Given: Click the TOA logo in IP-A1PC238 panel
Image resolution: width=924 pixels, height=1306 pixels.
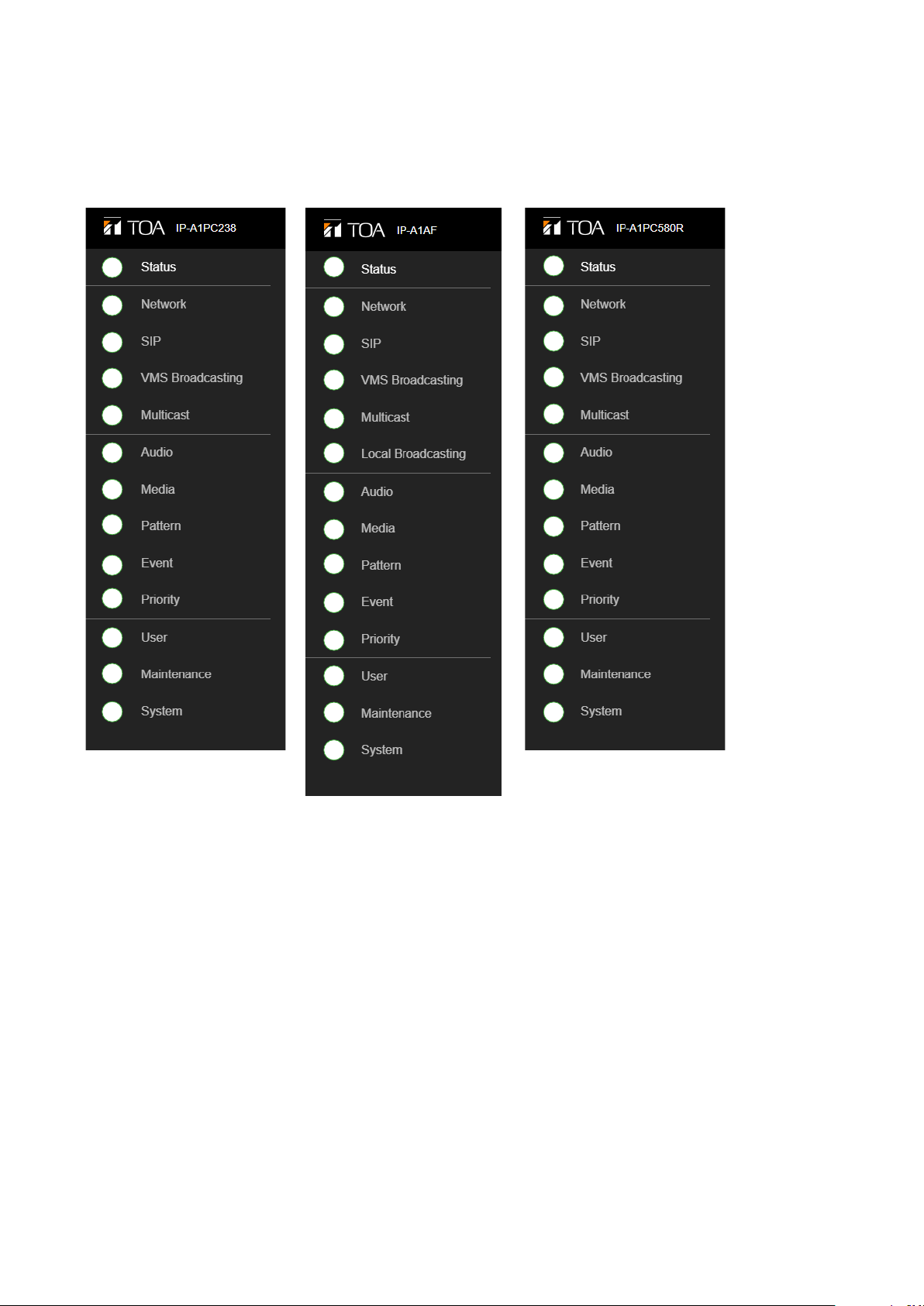Looking at the screenshot, I should (134, 227).
